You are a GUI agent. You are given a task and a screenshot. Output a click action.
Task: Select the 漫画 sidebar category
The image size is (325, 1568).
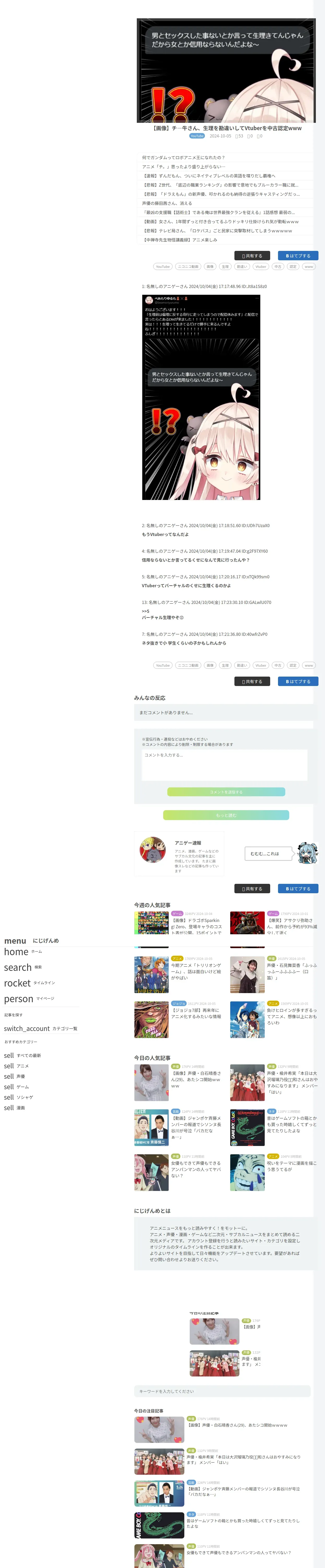(15, 1108)
